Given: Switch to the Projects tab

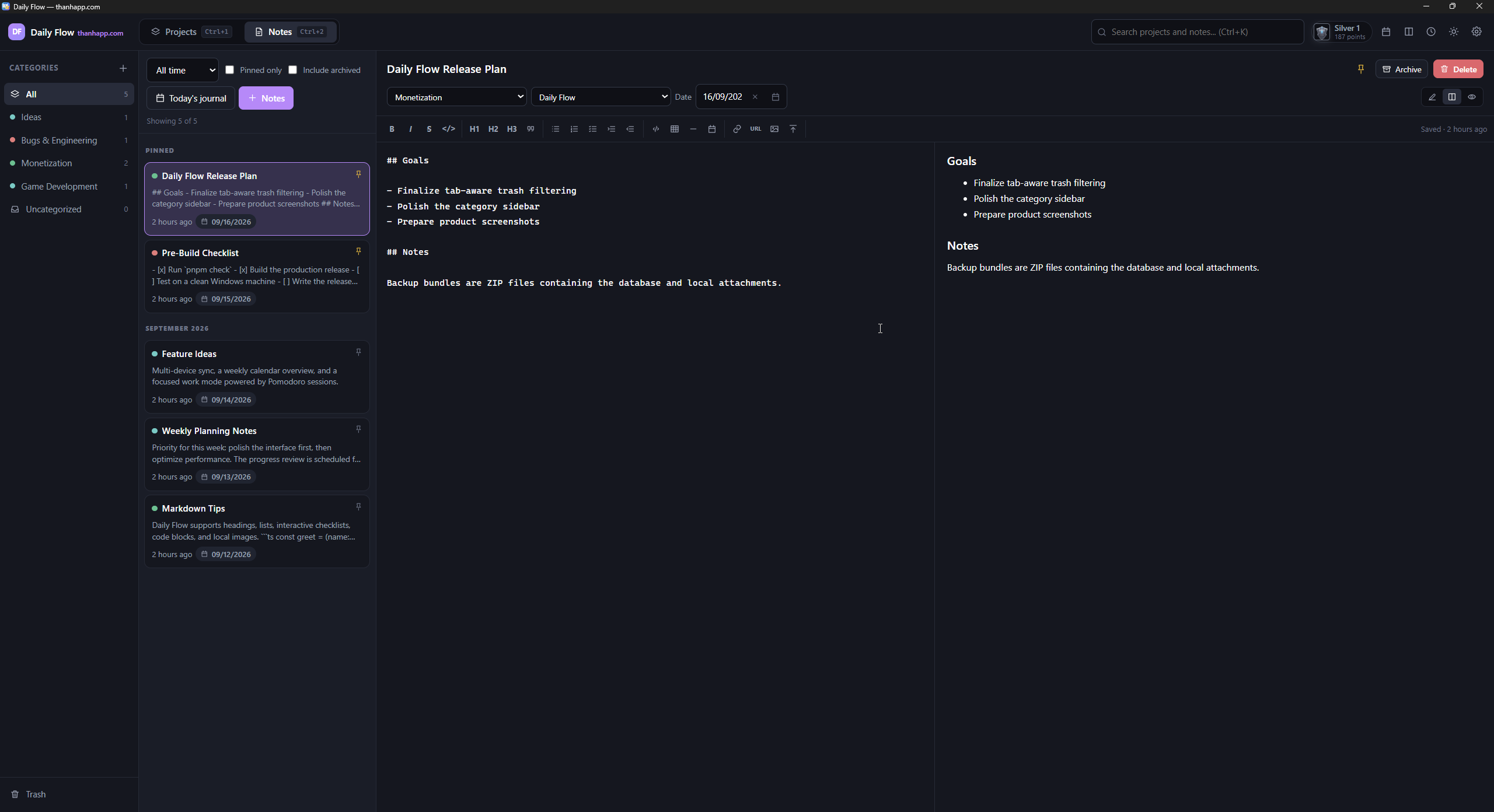Looking at the screenshot, I should click(191, 32).
